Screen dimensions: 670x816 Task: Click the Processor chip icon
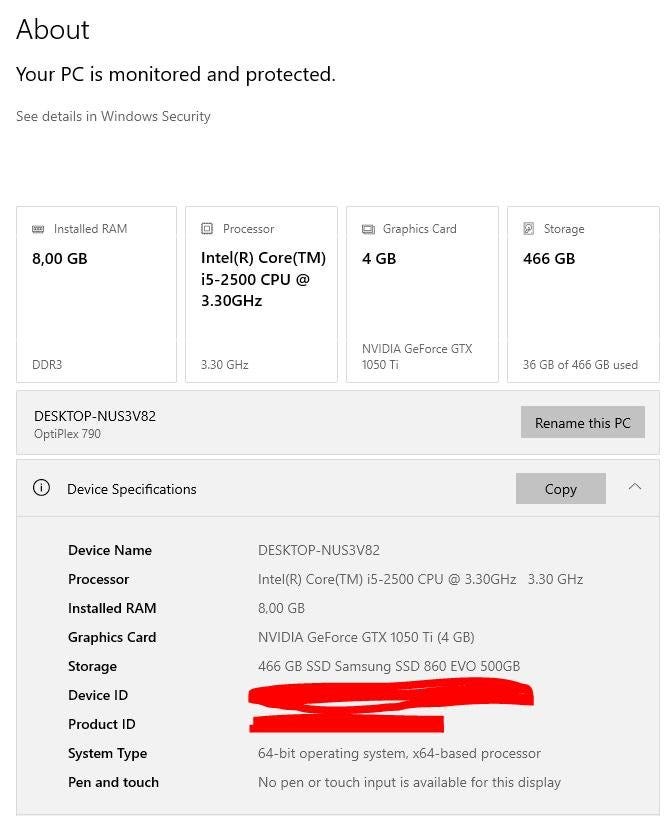pos(207,229)
